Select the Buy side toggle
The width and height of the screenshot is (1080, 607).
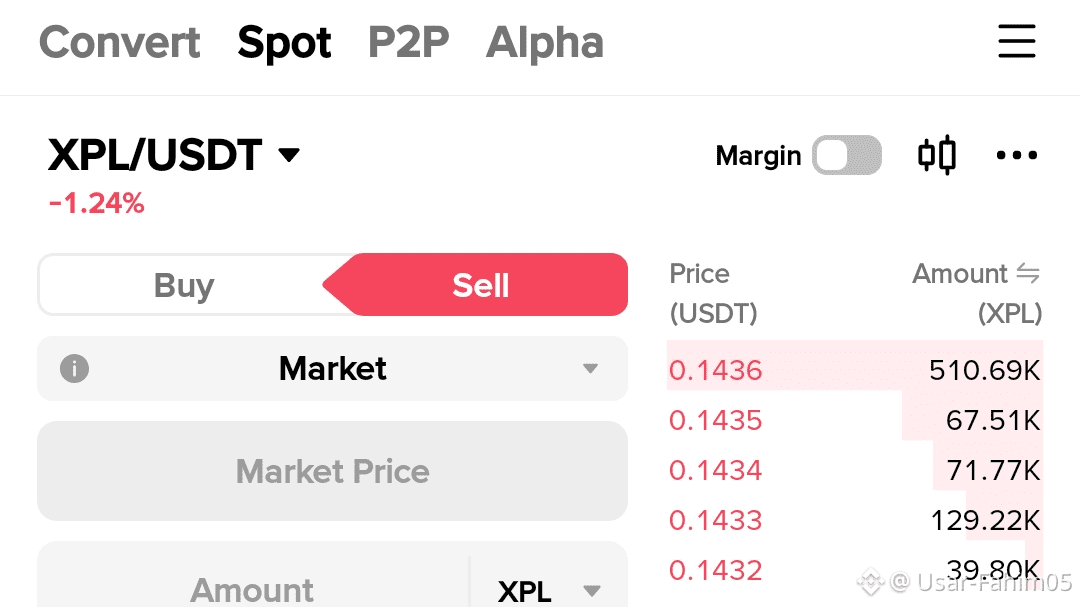pos(184,286)
